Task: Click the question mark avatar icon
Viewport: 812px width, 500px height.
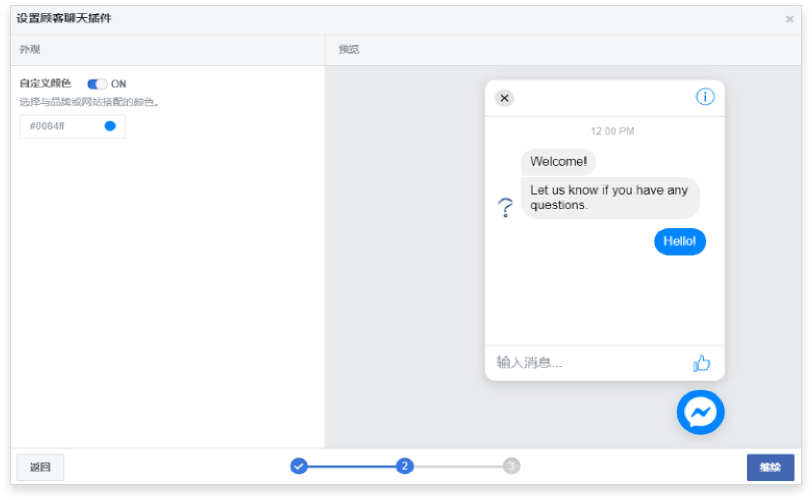Action: [x=505, y=207]
